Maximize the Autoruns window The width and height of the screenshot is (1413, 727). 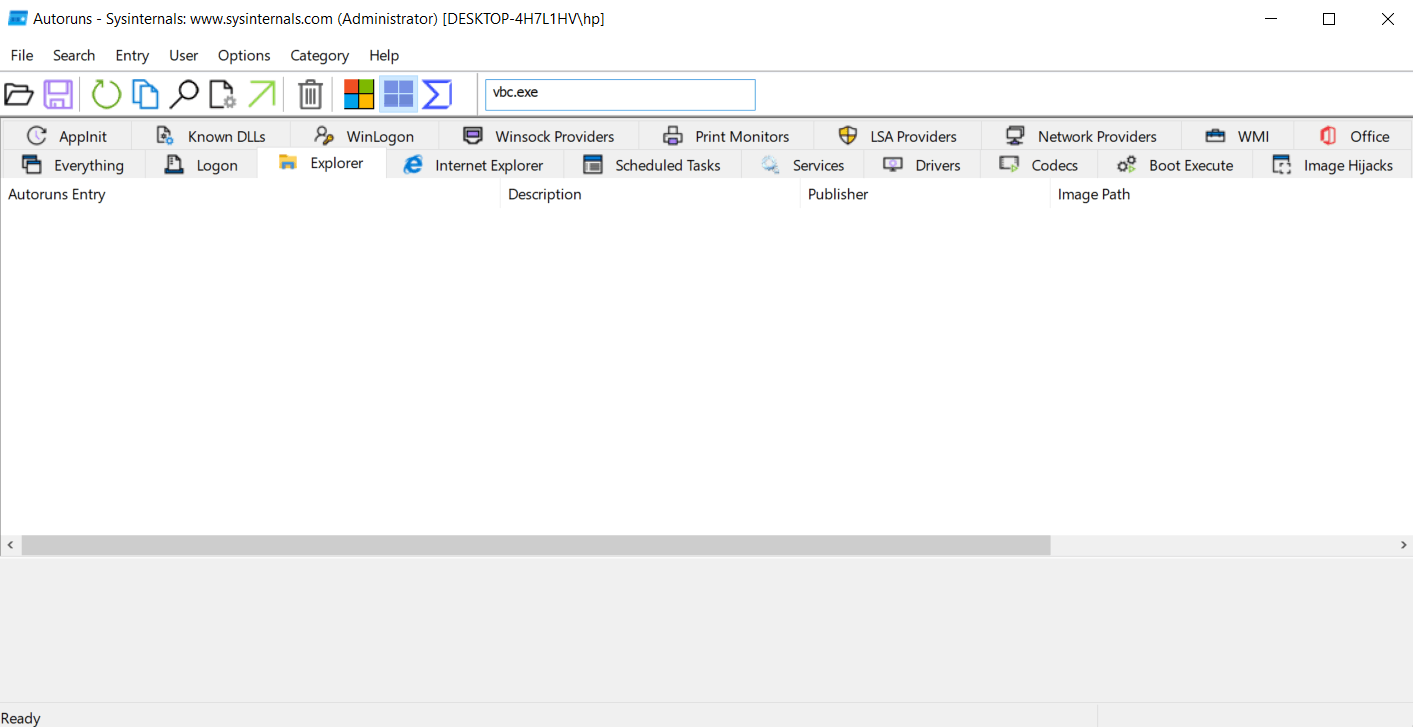1329,18
